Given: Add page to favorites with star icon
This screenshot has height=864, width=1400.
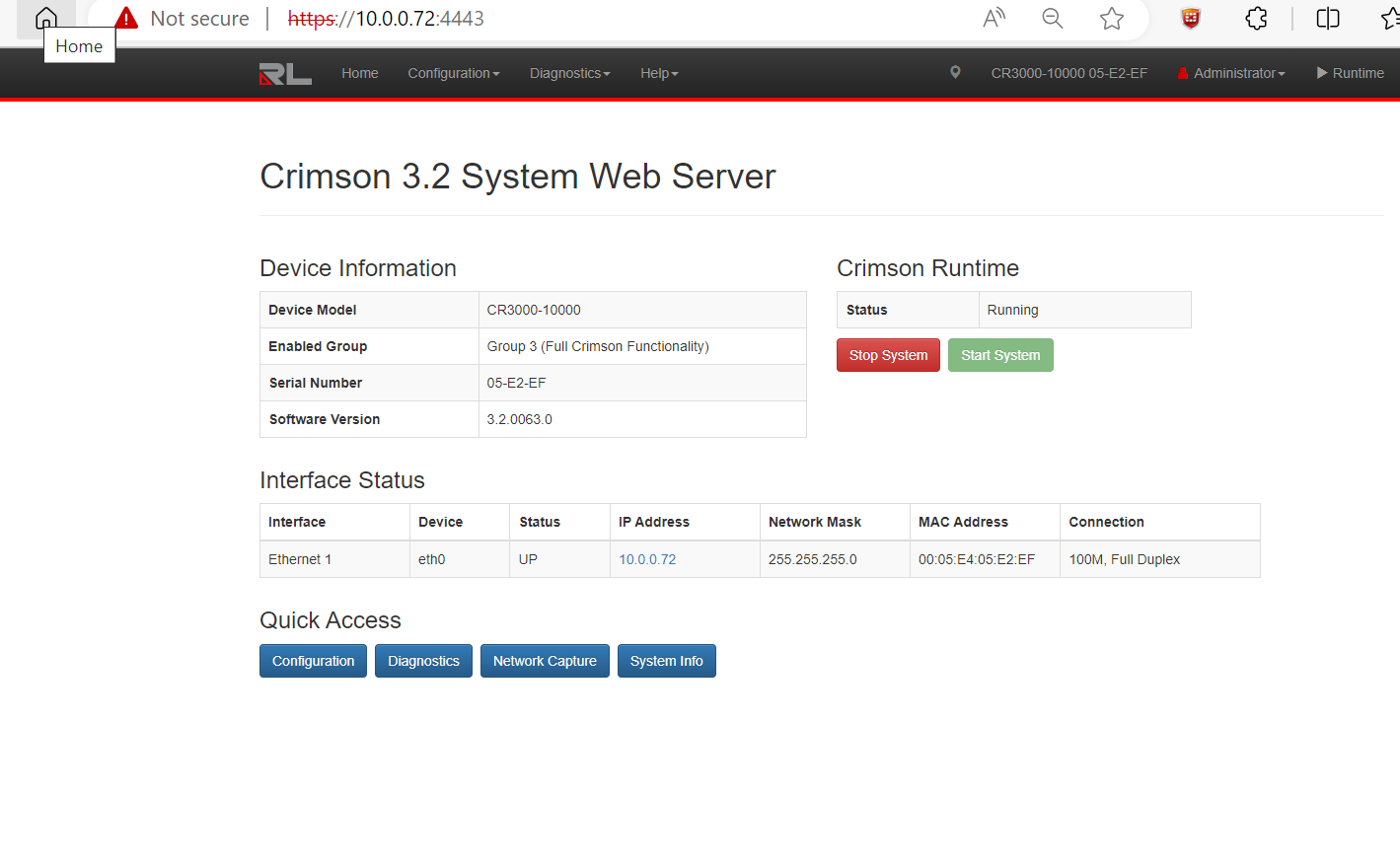Looking at the screenshot, I should [x=1112, y=18].
